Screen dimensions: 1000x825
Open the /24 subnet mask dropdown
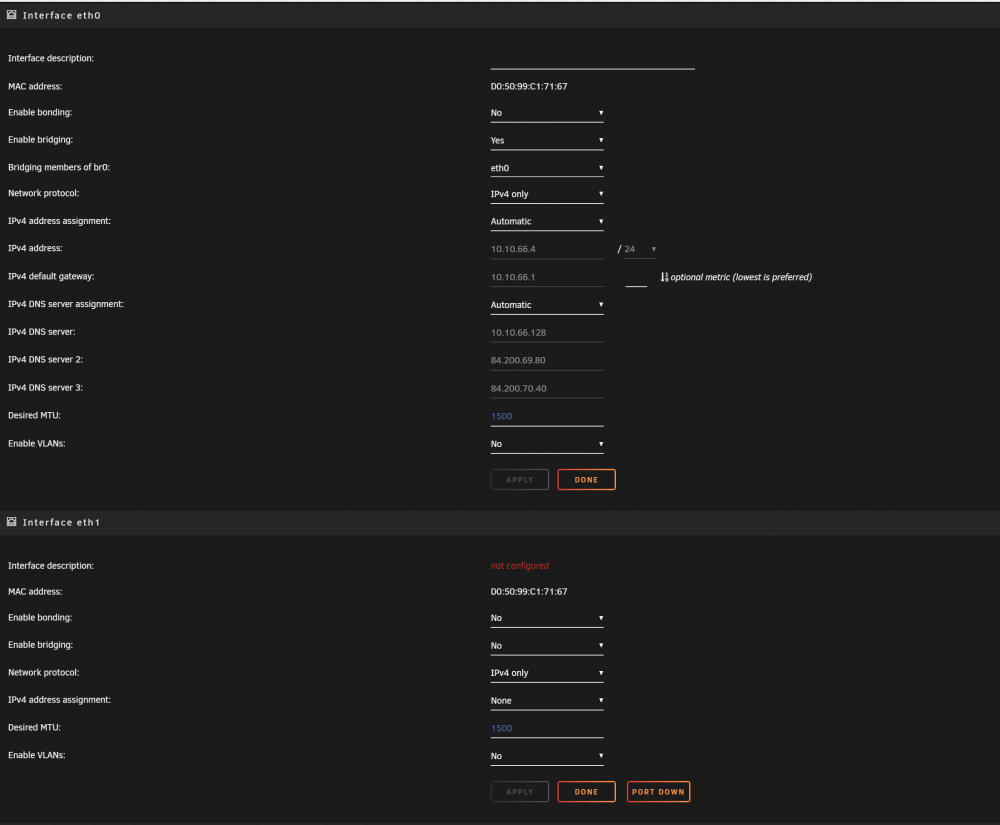click(640, 249)
